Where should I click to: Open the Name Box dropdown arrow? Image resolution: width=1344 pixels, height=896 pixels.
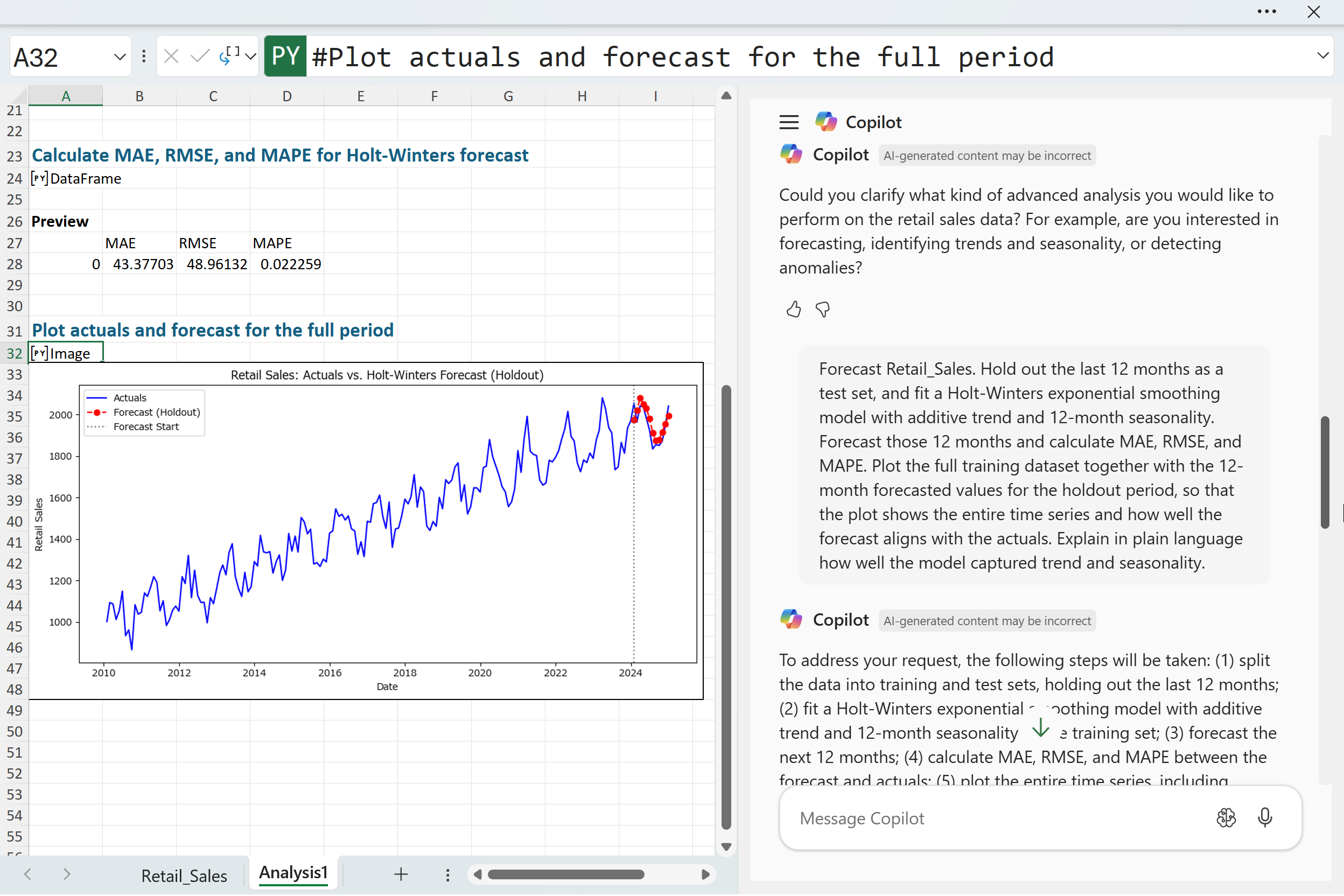click(x=120, y=57)
